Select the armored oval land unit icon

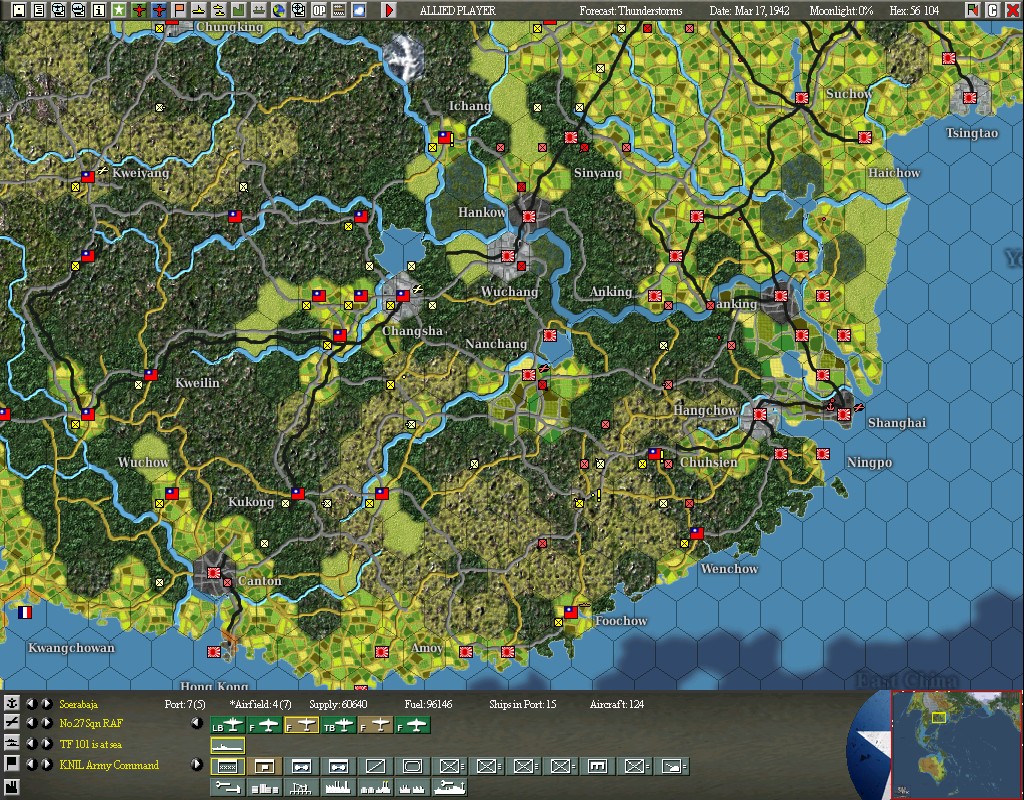(x=412, y=766)
